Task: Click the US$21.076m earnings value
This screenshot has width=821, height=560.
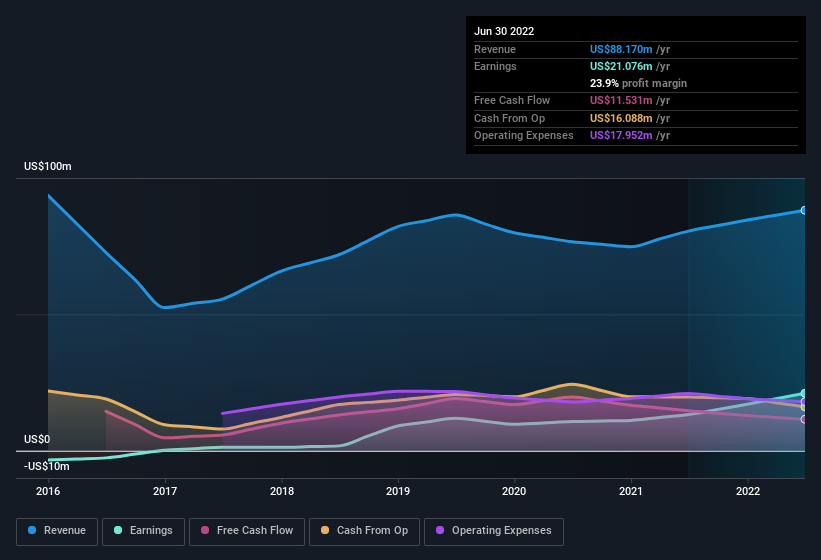Action: pos(621,66)
